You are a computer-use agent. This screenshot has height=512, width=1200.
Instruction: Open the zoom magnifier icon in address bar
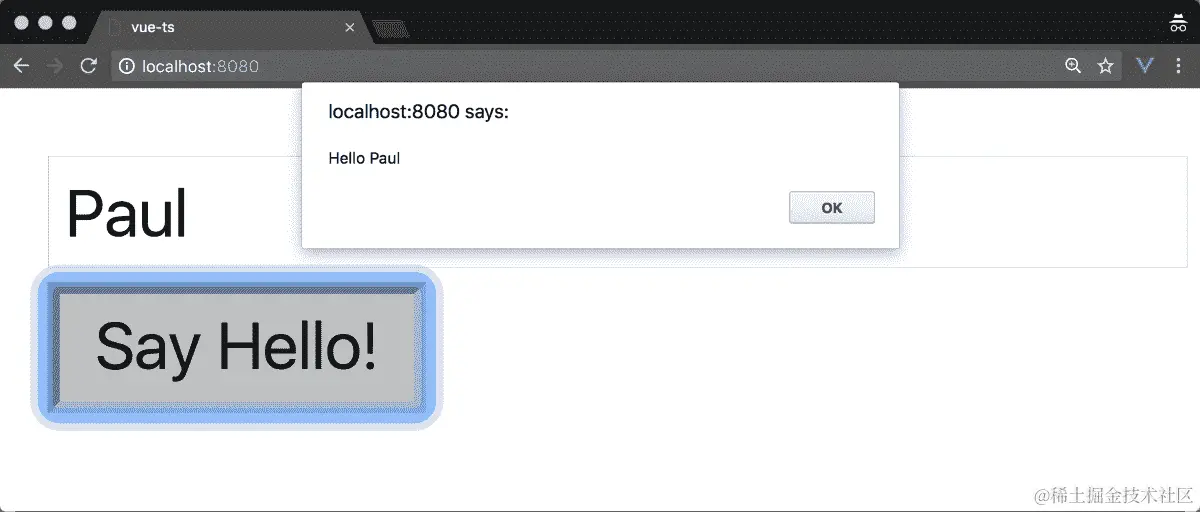click(1073, 66)
